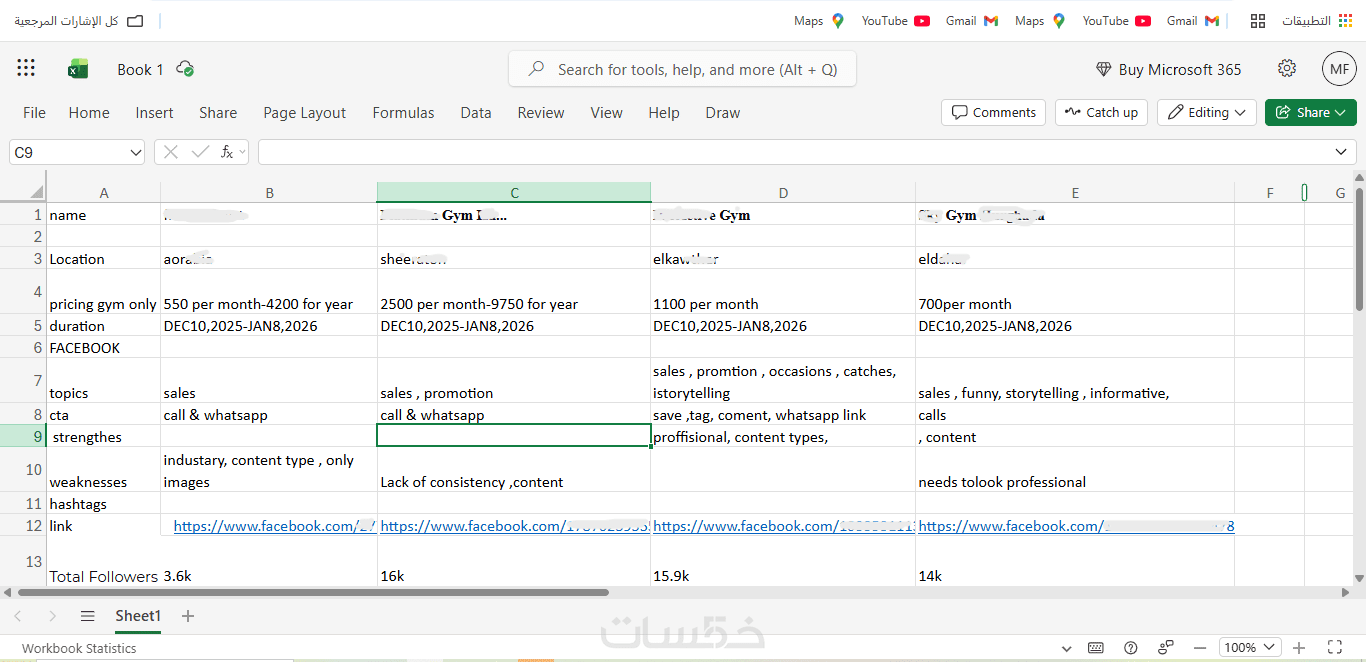Switch to the Insert ribbon tab
The image size is (1366, 662).
point(154,113)
